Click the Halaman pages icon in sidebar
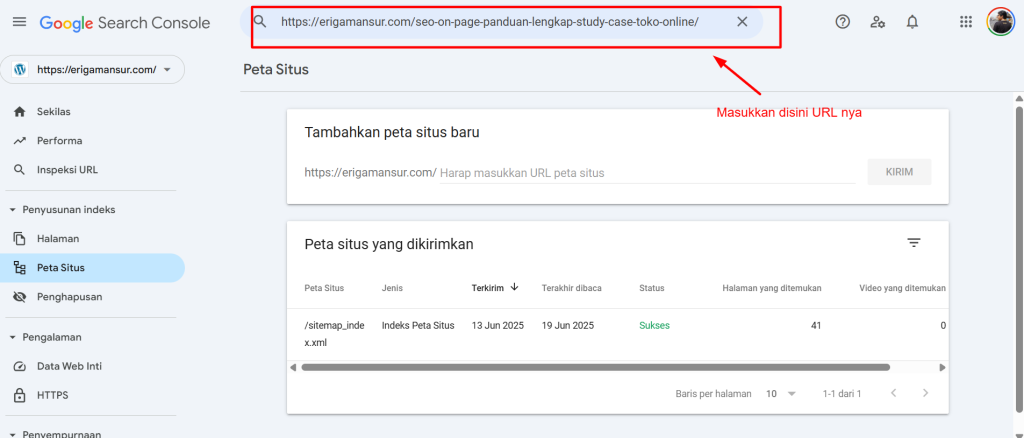1024x438 pixels. pyautogui.click(x=20, y=239)
